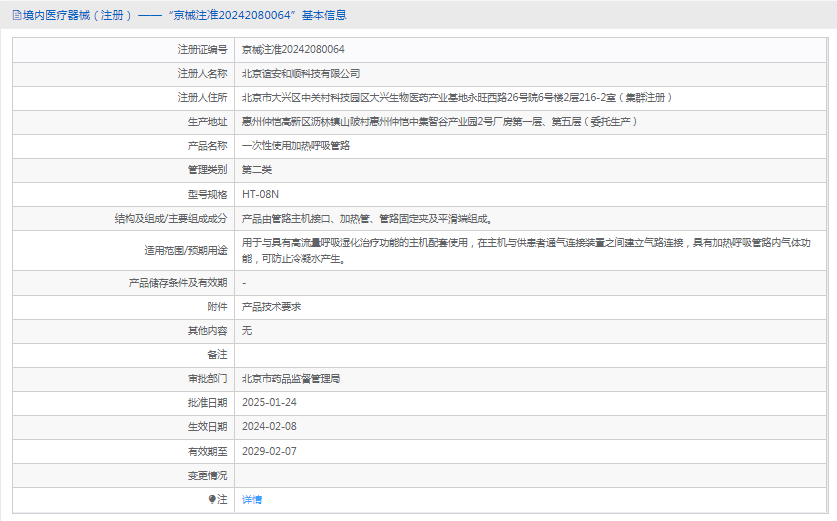Click the intended use text starting 用于与具有高流量
This screenshot has width=837, height=521.
pyautogui.click(x=526, y=250)
